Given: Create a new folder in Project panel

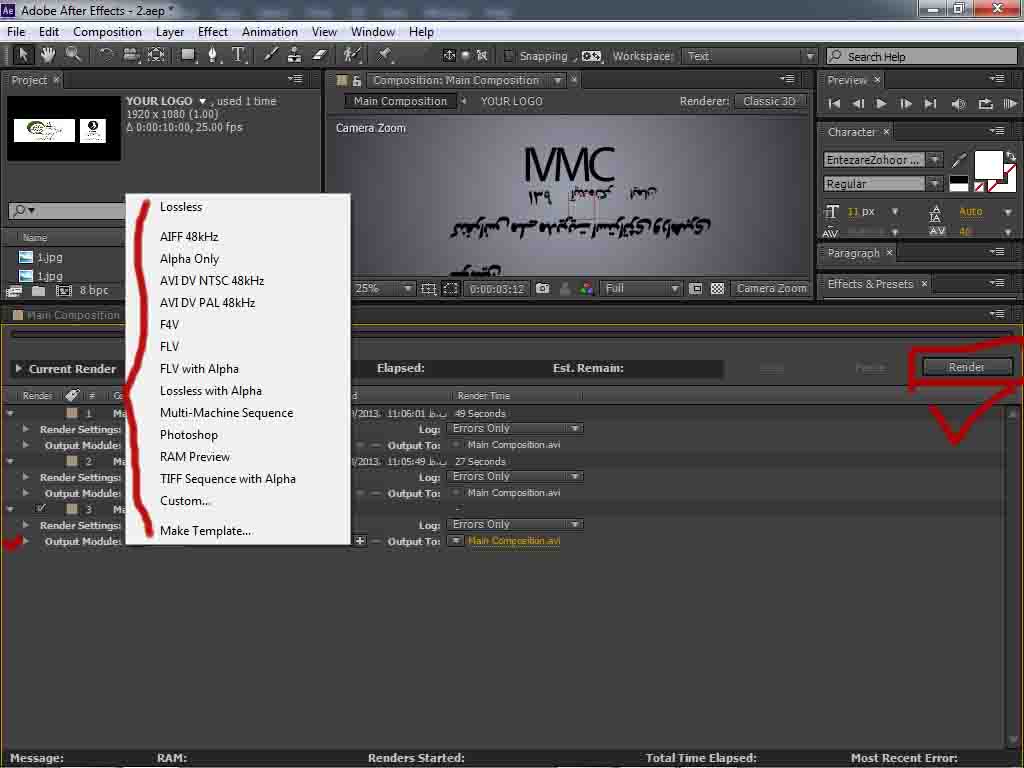Looking at the screenshot, I should (39, 291).
